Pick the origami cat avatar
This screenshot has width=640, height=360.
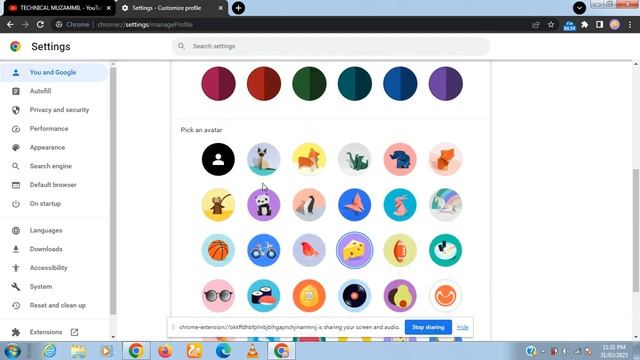click(264, 159)
